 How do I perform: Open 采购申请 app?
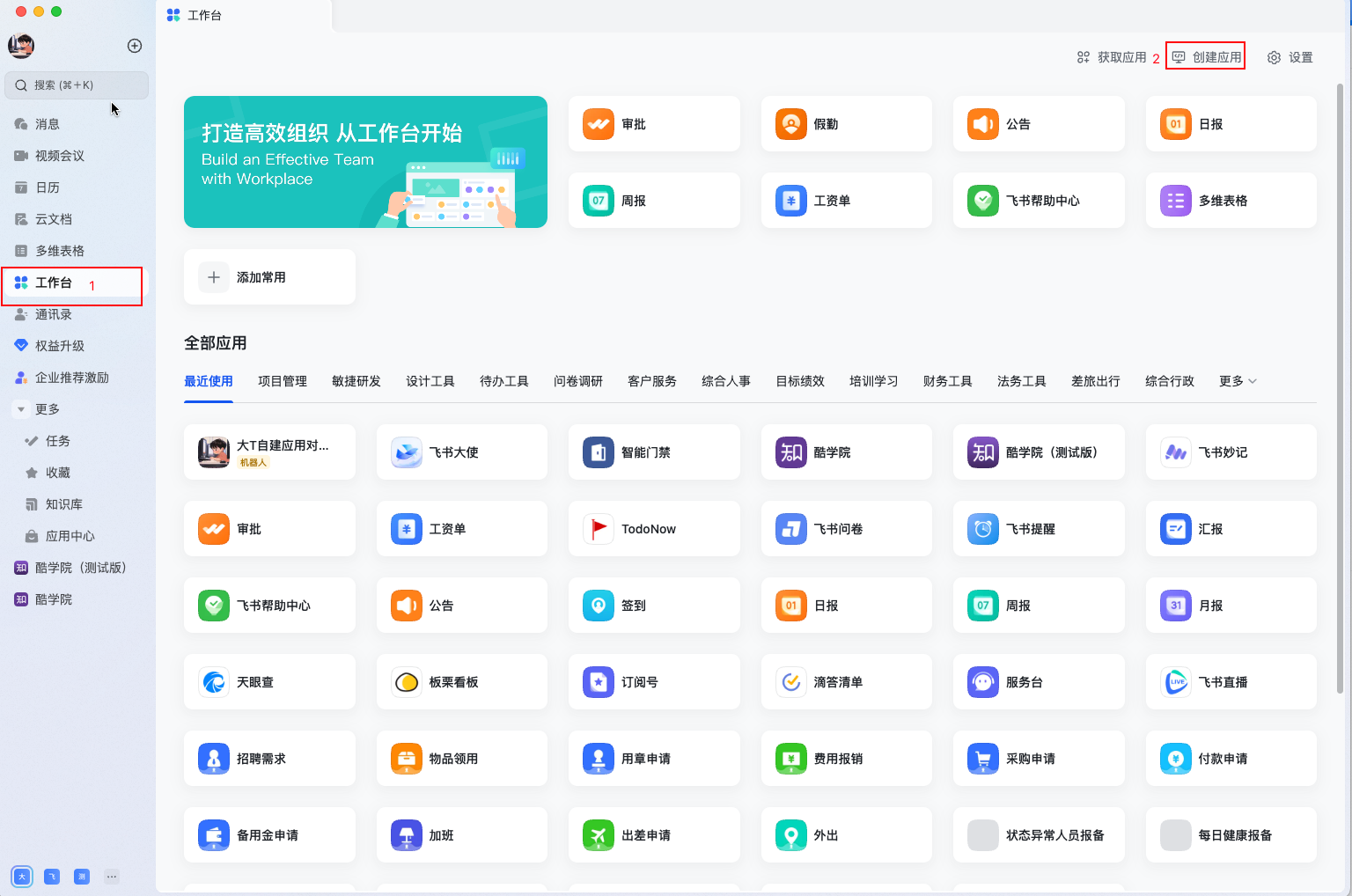[x=1039, y=759]
